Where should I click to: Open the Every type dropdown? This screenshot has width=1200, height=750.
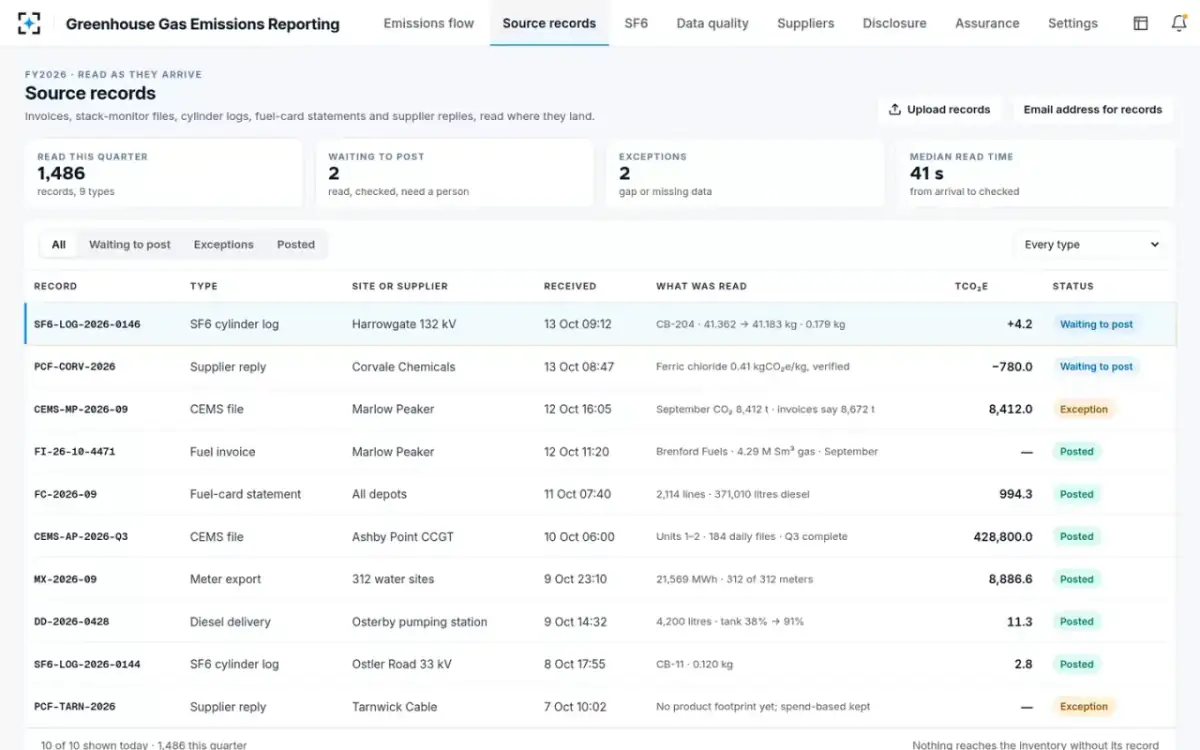pos(1090,244)
